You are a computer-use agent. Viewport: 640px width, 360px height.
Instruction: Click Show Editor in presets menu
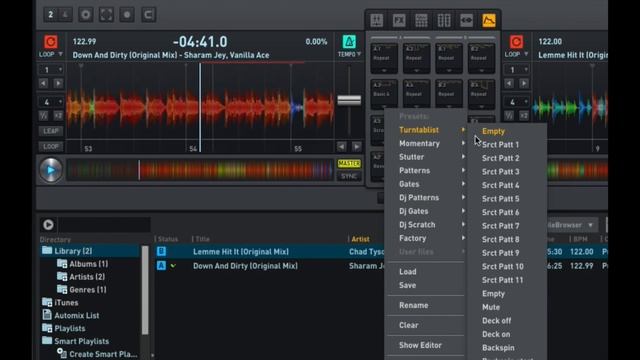(x=420, y=345)
